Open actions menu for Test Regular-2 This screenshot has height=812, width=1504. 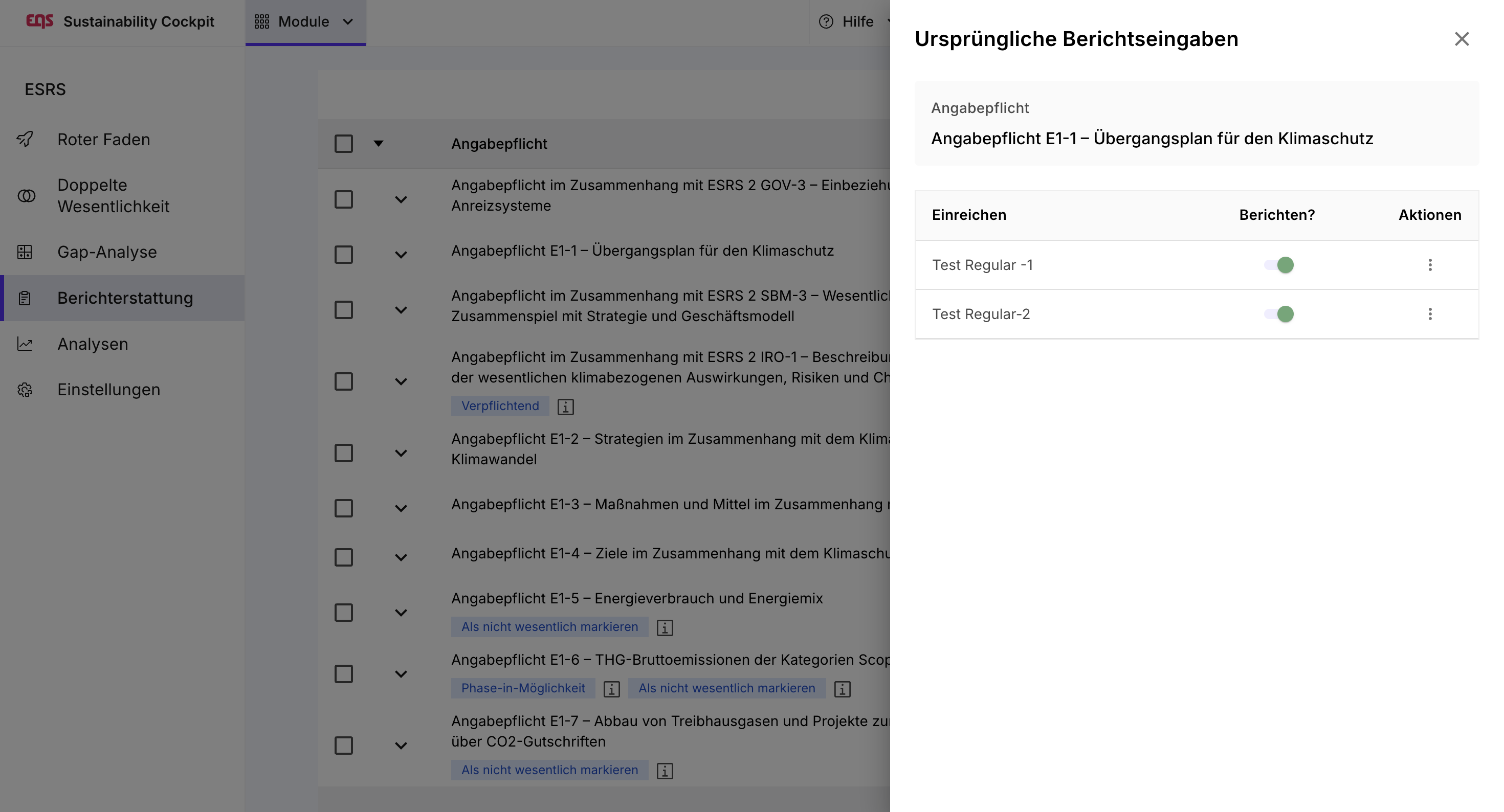coord(1429,314)
